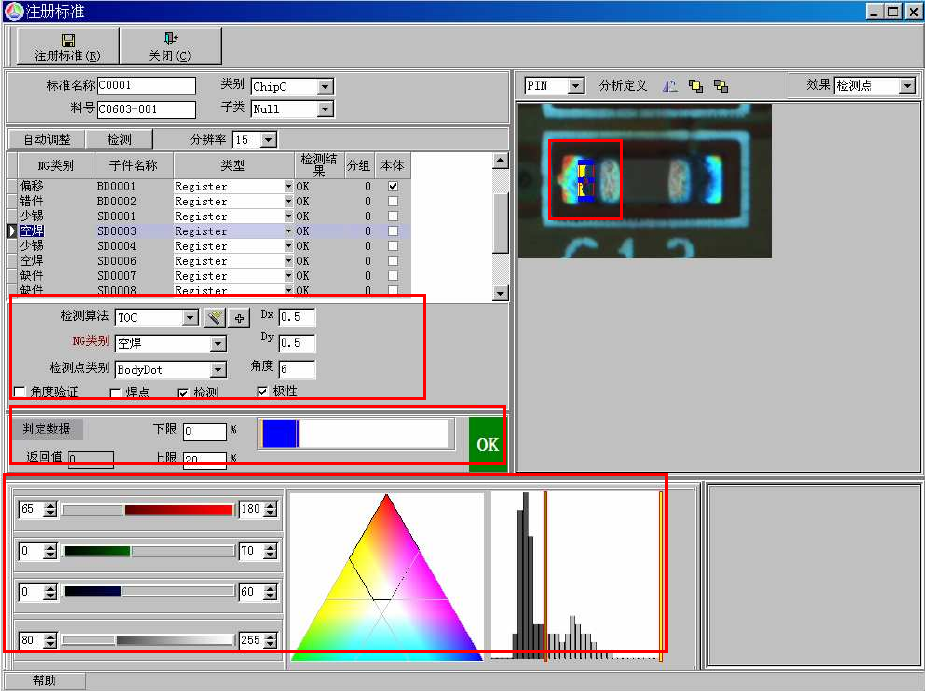This screenshot has width=925, height=691.
Task: Click the 元件名称 column header
Action: pyautogui.click(x=133, y=166)
